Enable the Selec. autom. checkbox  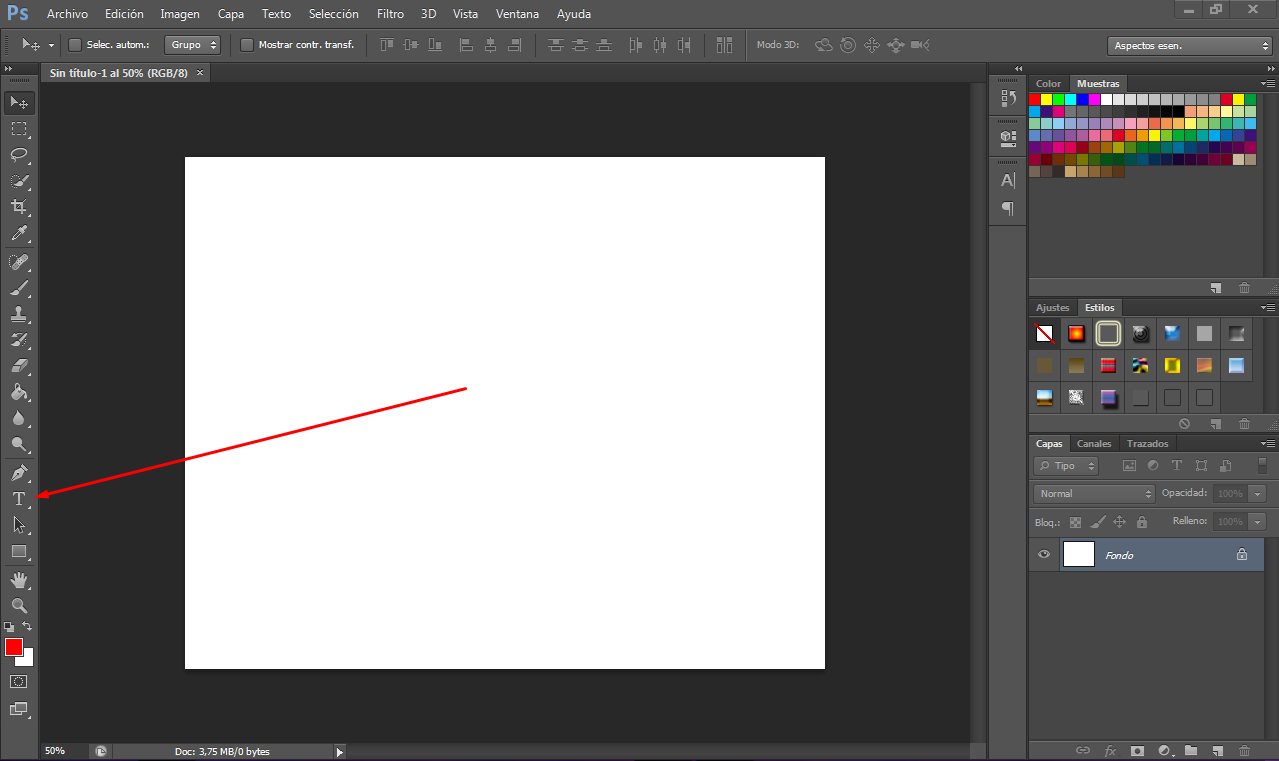[x=75, y=45]
